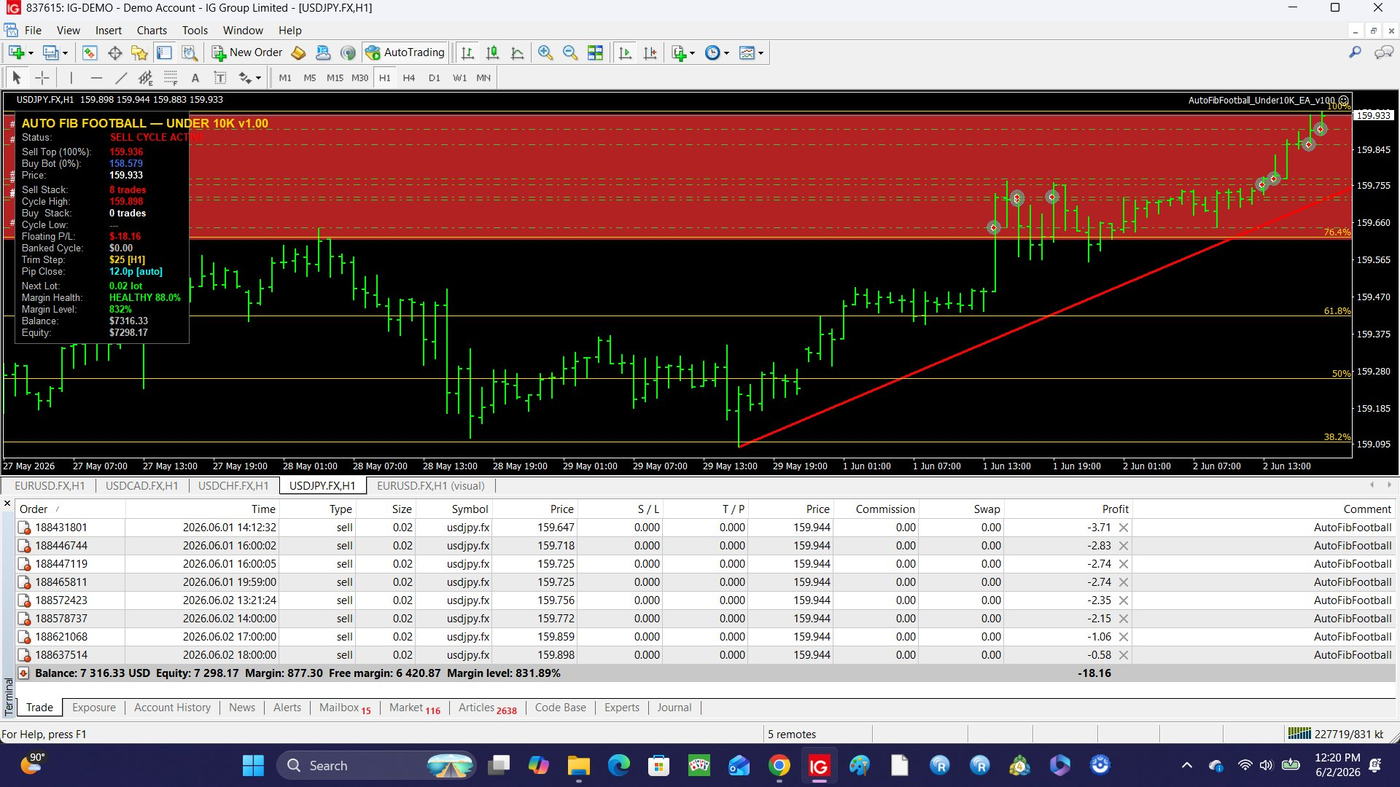Image resolution: width=1400 pixels, height=787 pixels.
Task: Set timeframe to D1
Action: (434, 77)
